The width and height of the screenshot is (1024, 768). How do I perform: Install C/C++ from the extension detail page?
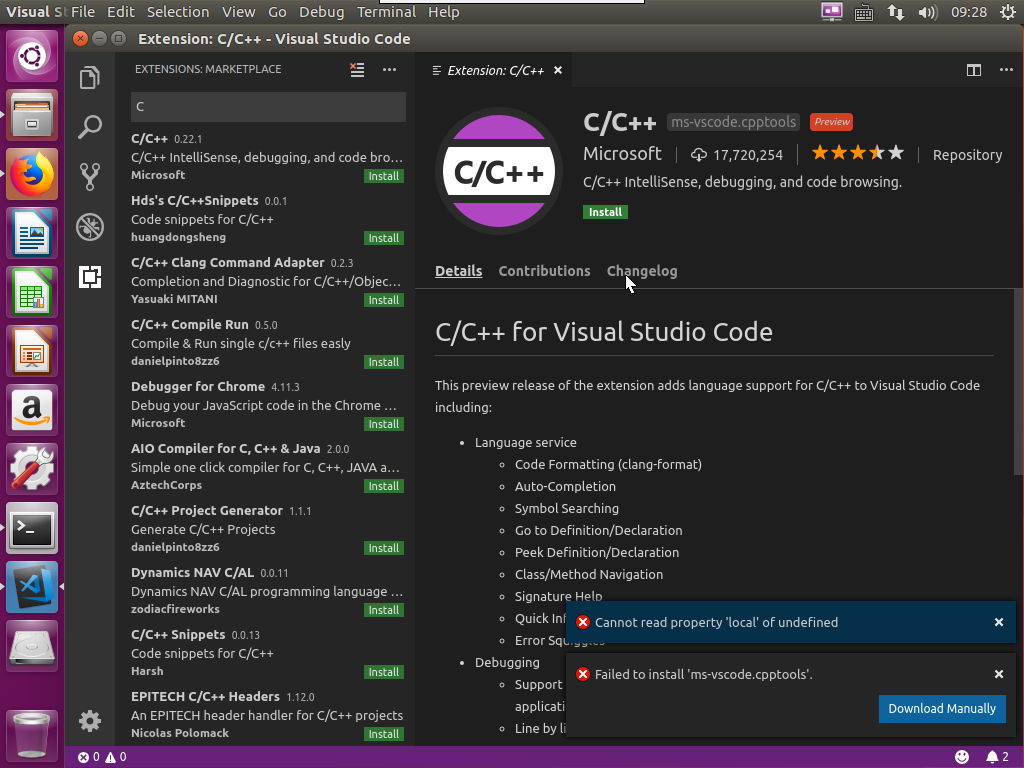point(605,212)
